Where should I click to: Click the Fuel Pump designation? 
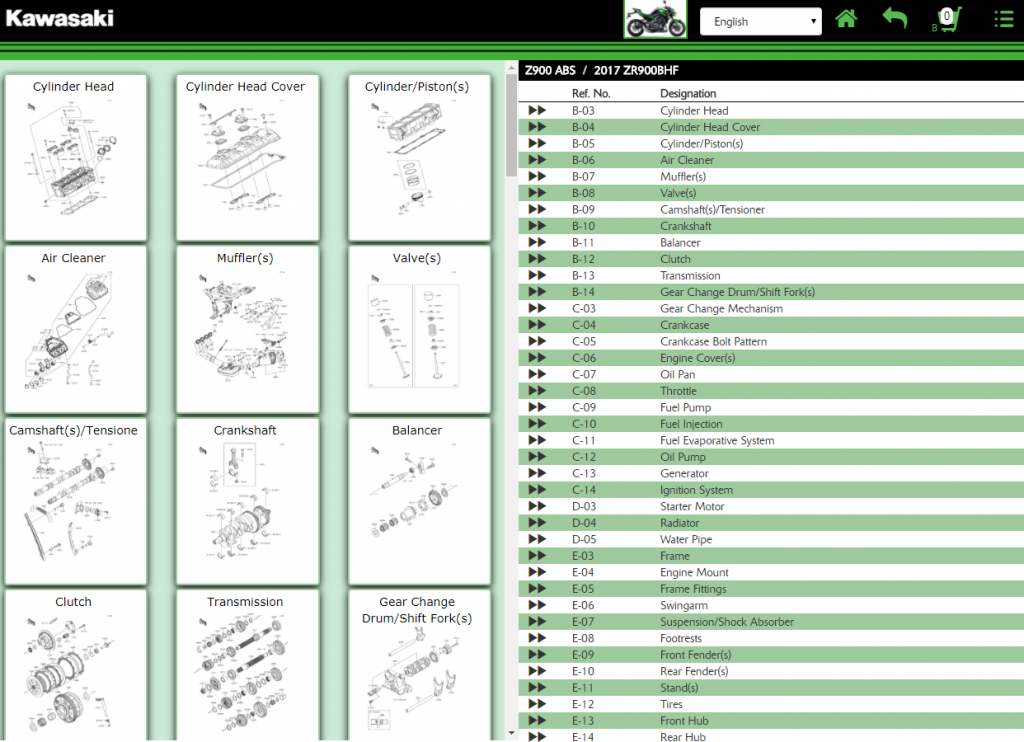[685, 408]
